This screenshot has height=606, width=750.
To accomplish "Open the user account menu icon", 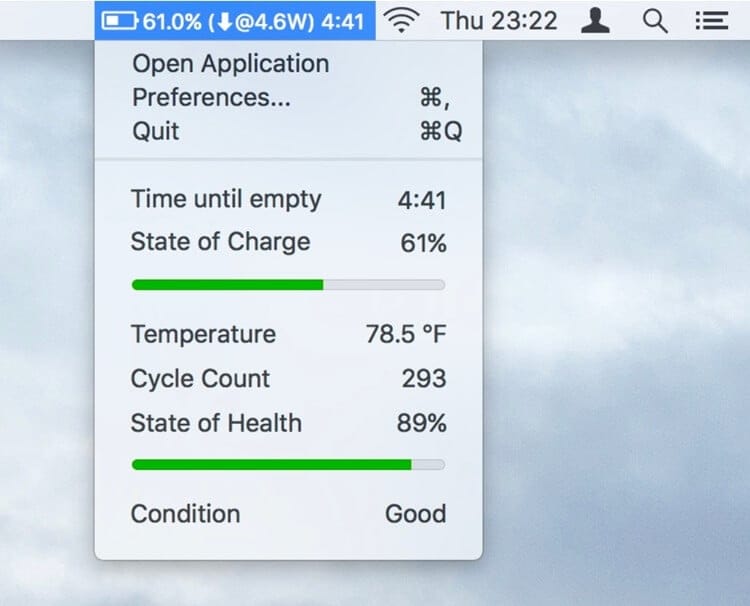I will pyautogui.click(x=596, y=21).
